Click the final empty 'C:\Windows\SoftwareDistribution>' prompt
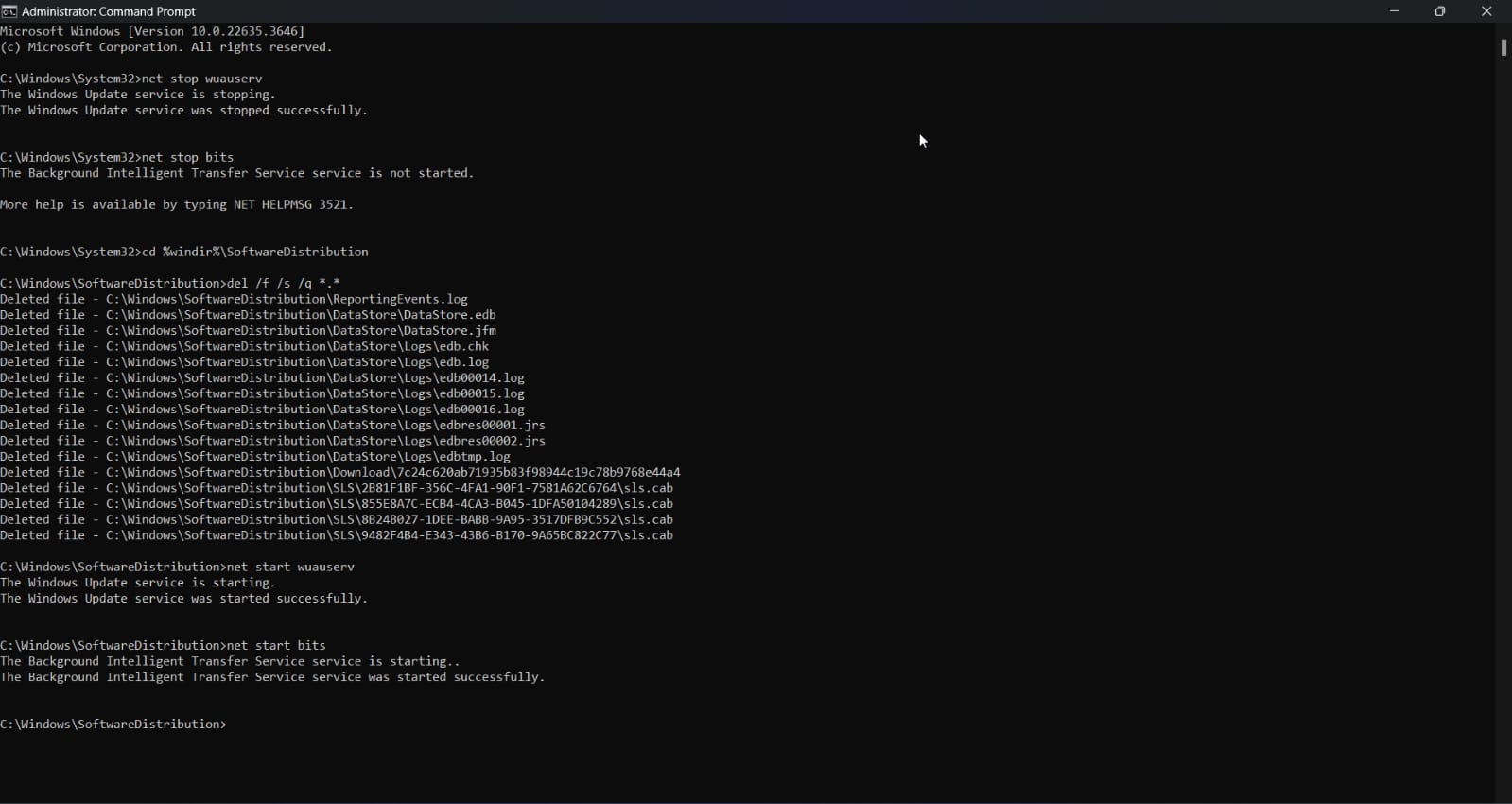Viewport: 1512px width, 804px height. [114, 724]
